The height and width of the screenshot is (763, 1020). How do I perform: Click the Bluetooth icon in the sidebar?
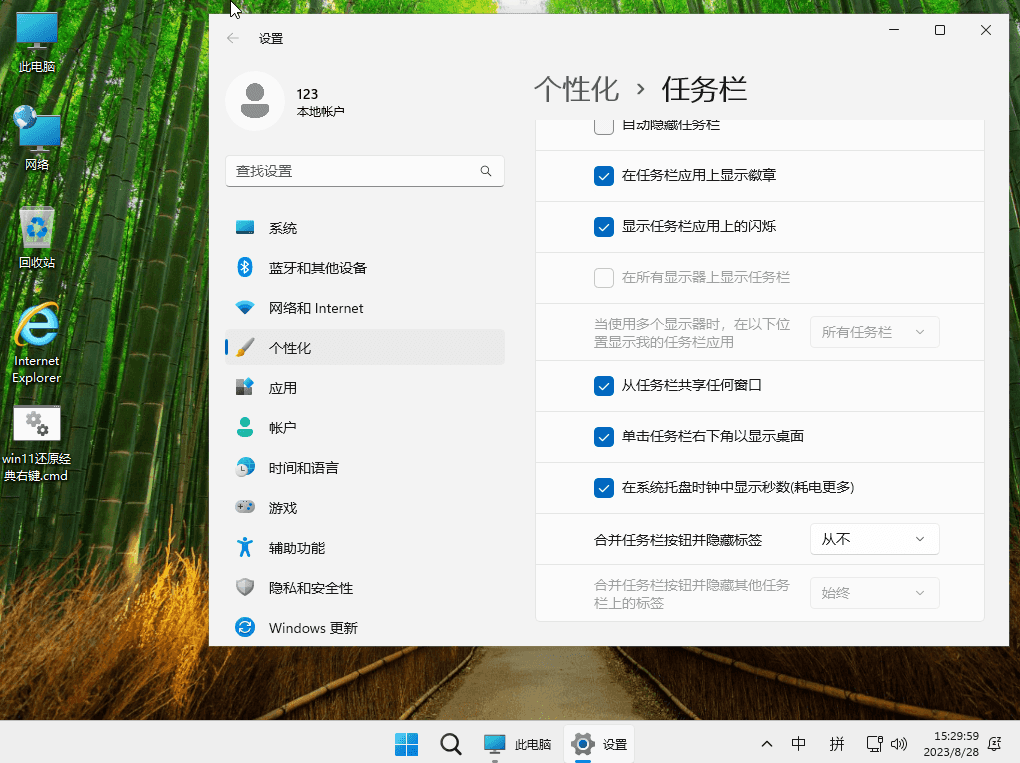(245, 268)
